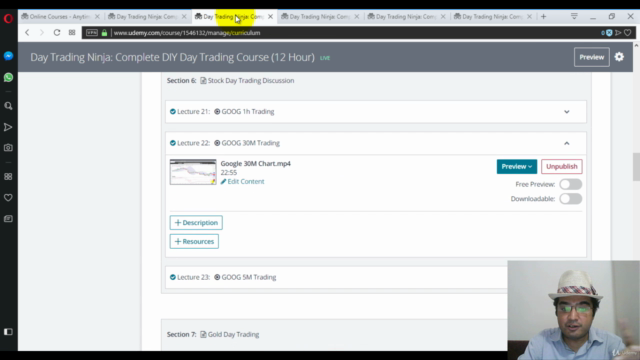Click the Section 7 document icon
The height and width of the screenshot is (360, 640).
click(203, 335)
